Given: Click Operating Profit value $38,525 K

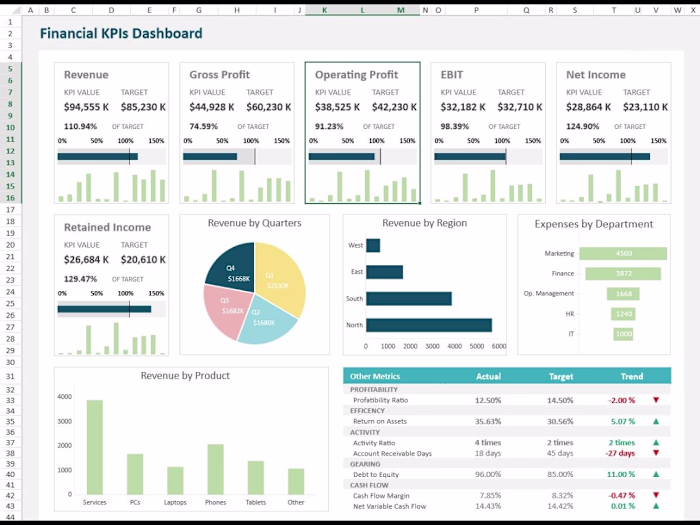Looking at the screenshot, I should pyautogui.click(x=337, y=107).
